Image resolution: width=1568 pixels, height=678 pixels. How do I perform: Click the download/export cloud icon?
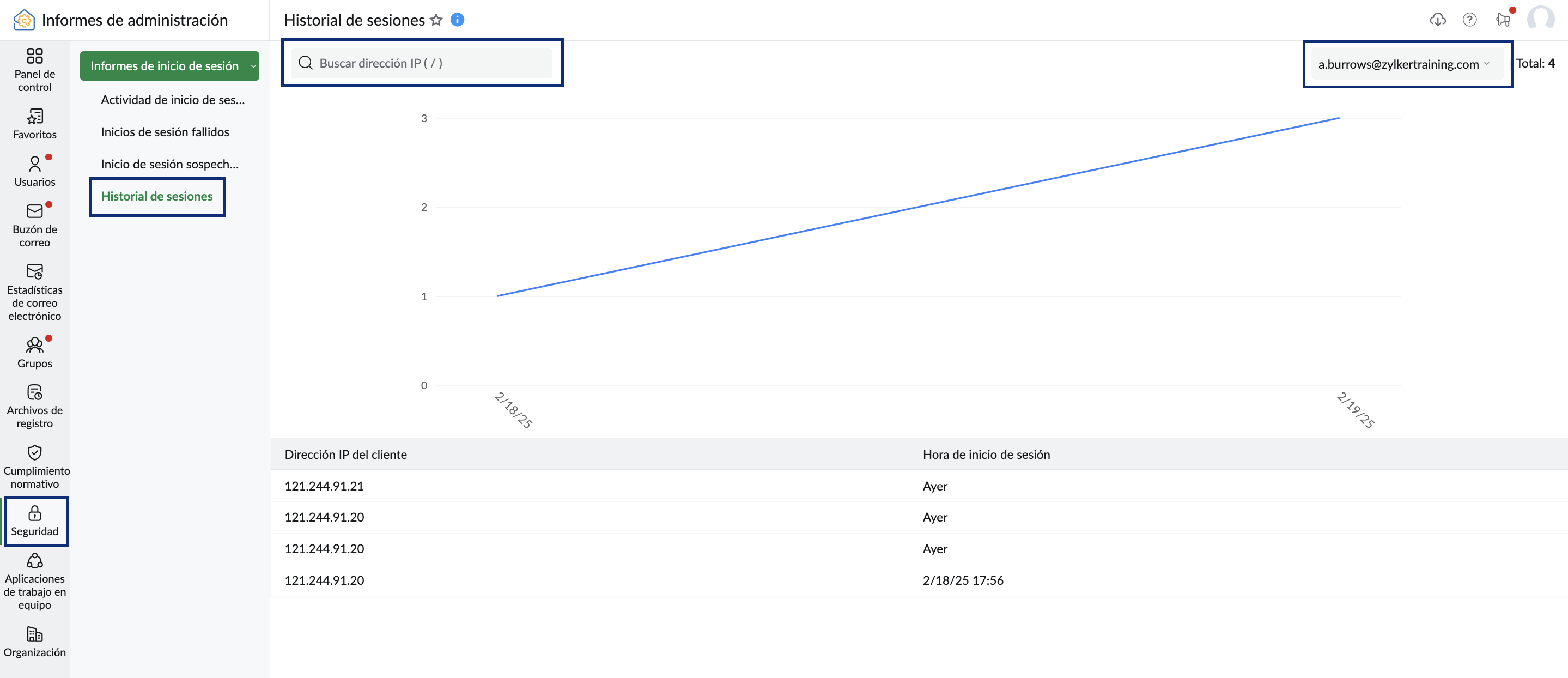[1437, 20]
